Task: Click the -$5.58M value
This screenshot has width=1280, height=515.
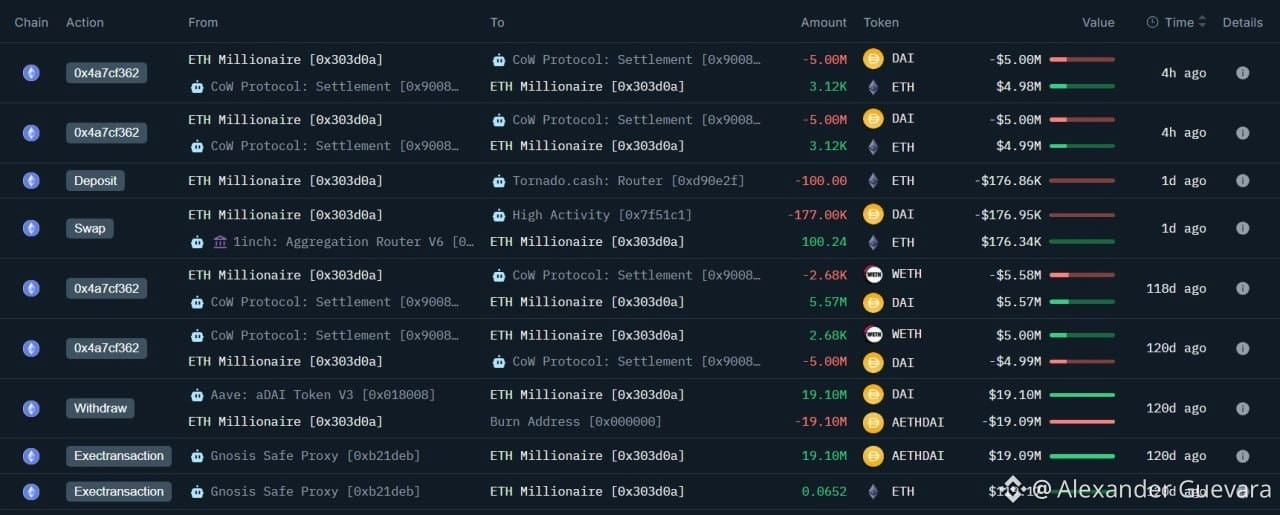Action: 1015,275
